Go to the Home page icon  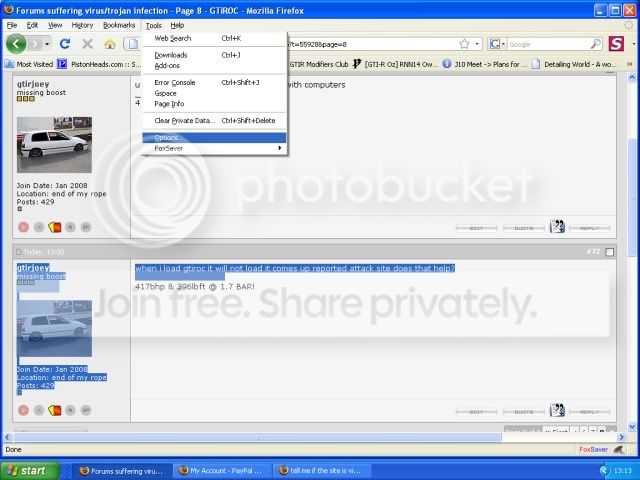click(109, 44)
